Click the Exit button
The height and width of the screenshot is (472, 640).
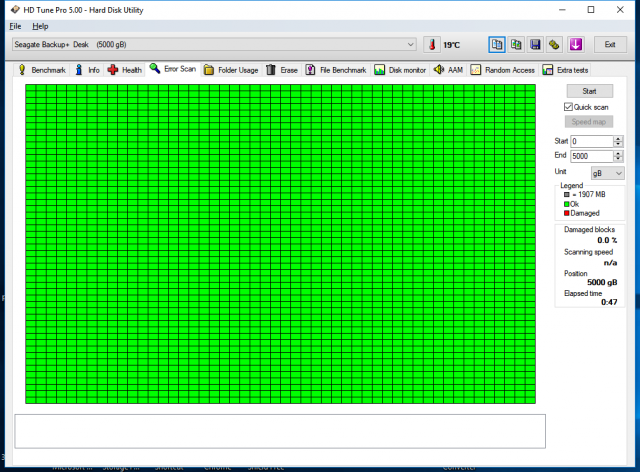pos(609,45)
